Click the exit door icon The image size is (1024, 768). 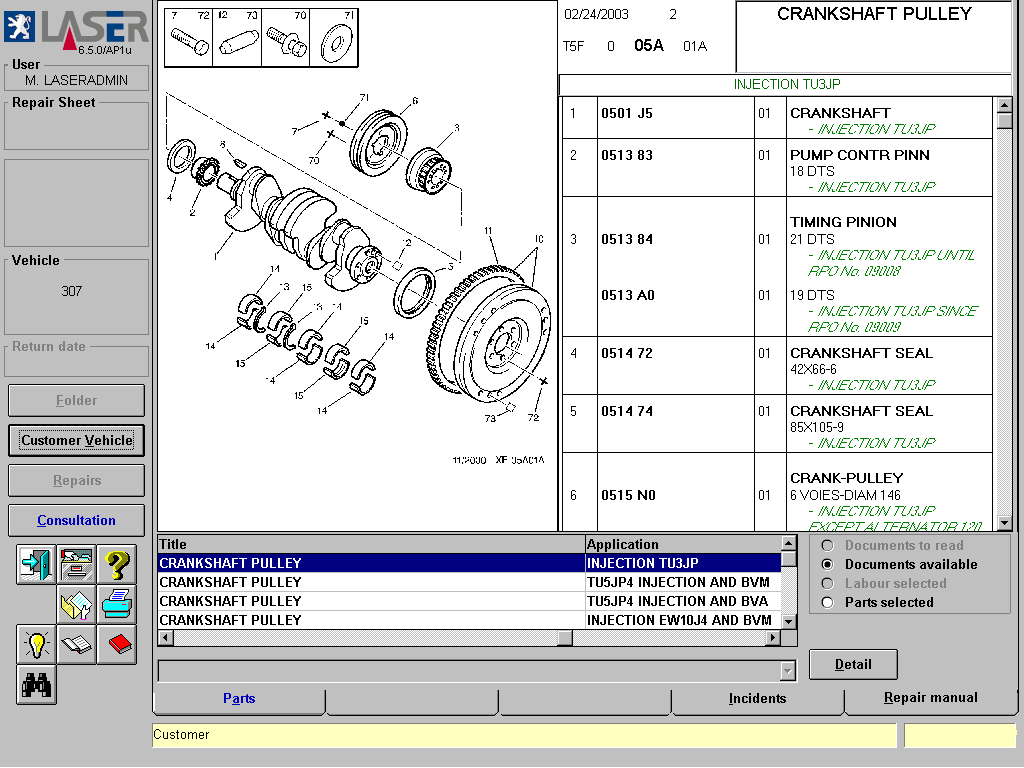(x=36, y=564)
